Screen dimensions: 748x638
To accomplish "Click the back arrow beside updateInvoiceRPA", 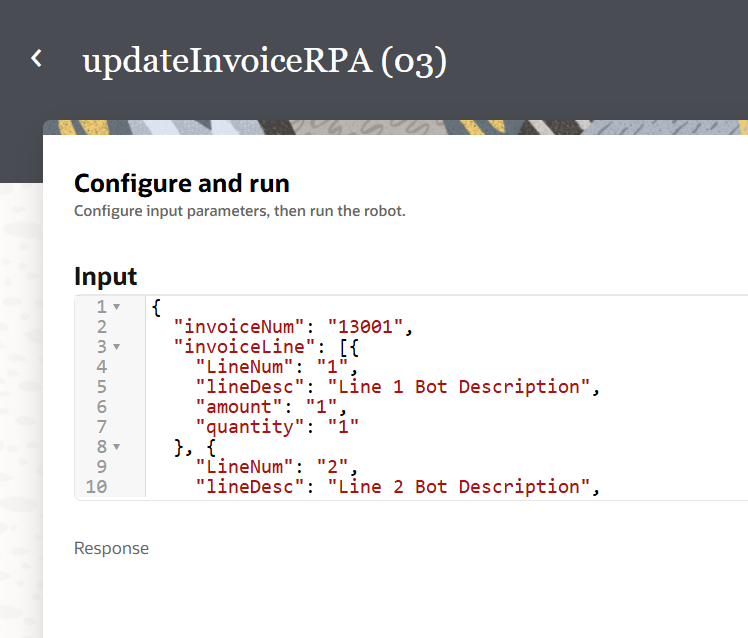I will (x=37, y=59).
